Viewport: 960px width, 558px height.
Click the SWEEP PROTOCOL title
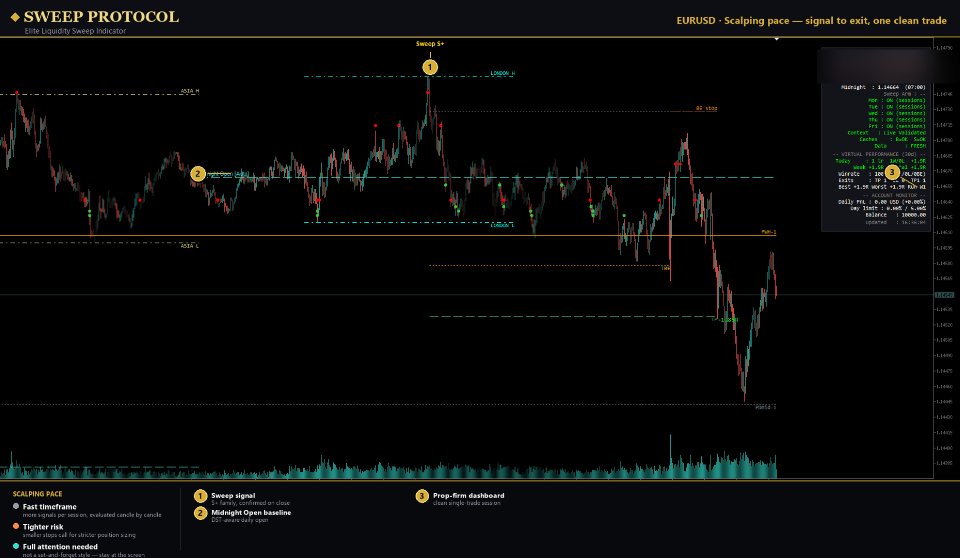coord(101,17)
